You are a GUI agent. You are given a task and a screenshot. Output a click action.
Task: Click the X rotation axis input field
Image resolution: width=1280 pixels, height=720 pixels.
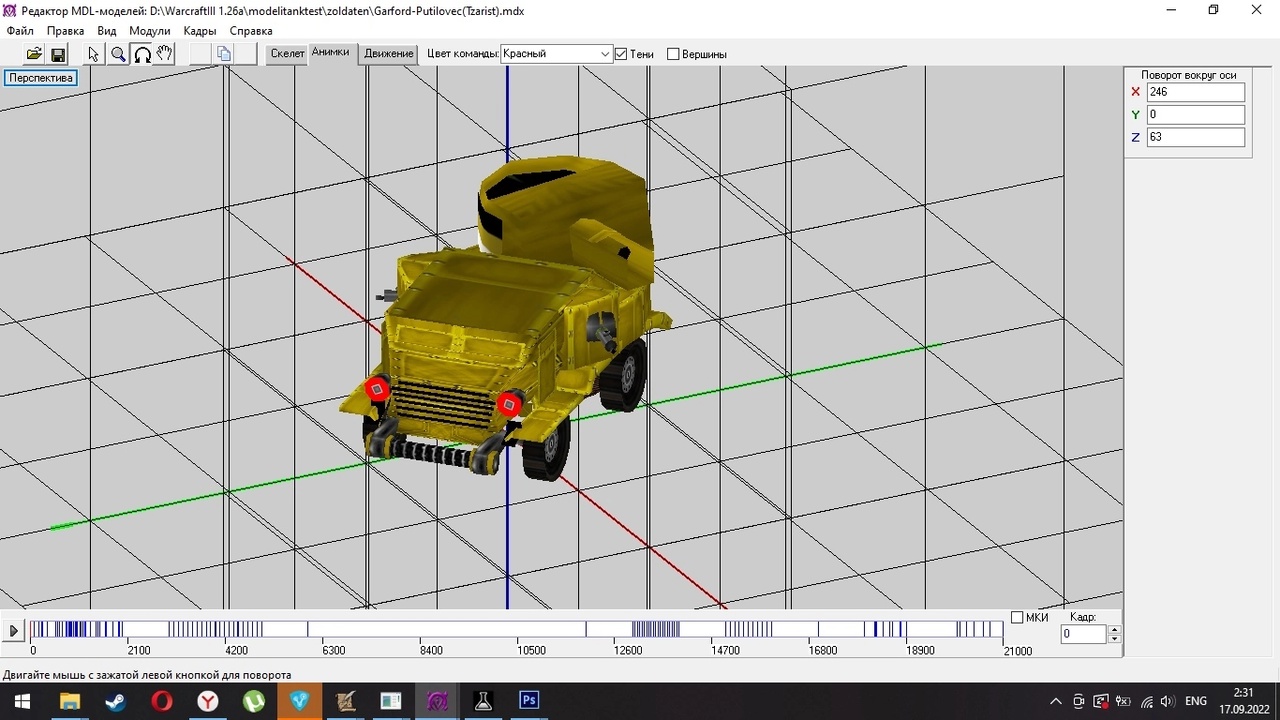click(1195, 92)
